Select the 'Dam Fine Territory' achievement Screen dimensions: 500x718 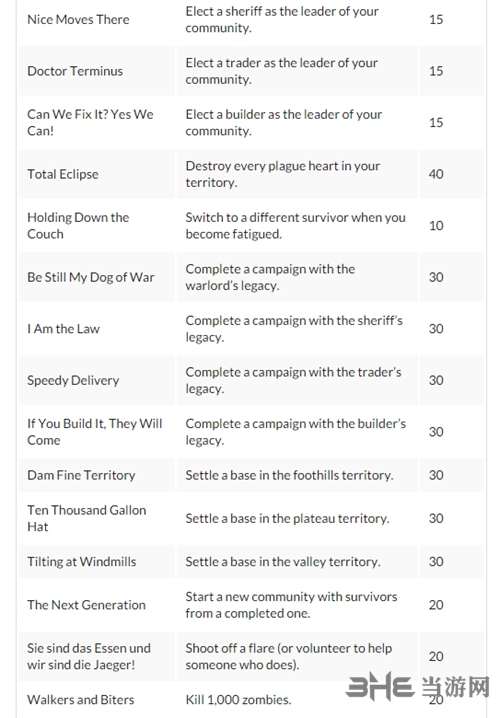81,475
